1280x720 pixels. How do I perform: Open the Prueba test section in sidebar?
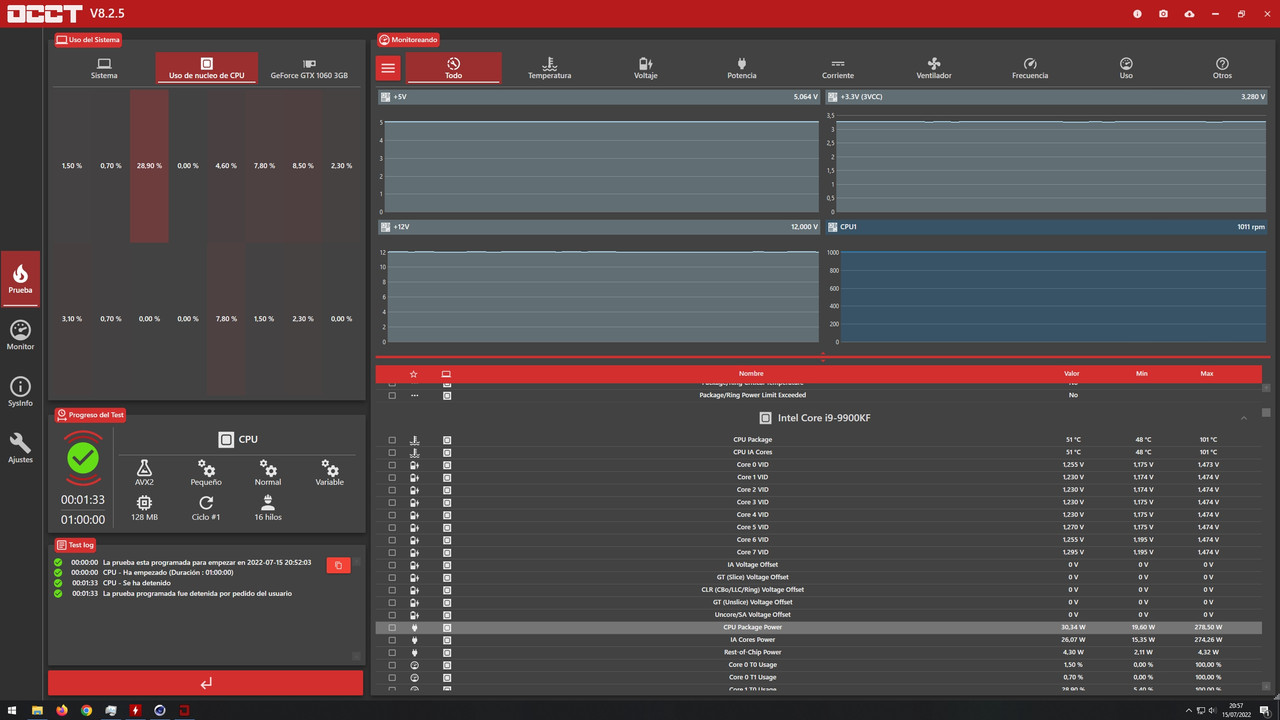pos(20,278)
